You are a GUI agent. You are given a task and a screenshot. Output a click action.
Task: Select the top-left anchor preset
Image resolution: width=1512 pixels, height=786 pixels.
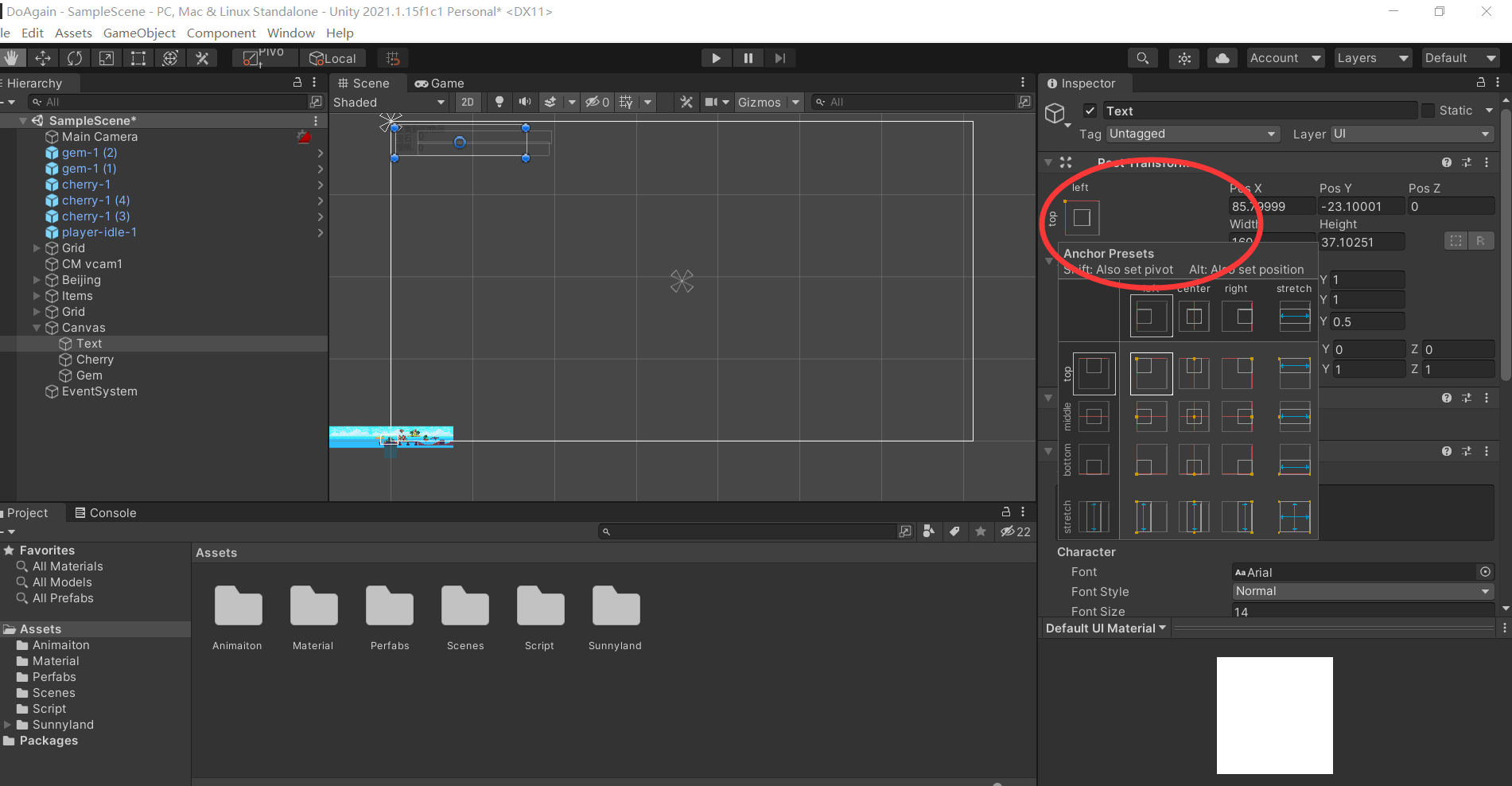click(1151, 373)
